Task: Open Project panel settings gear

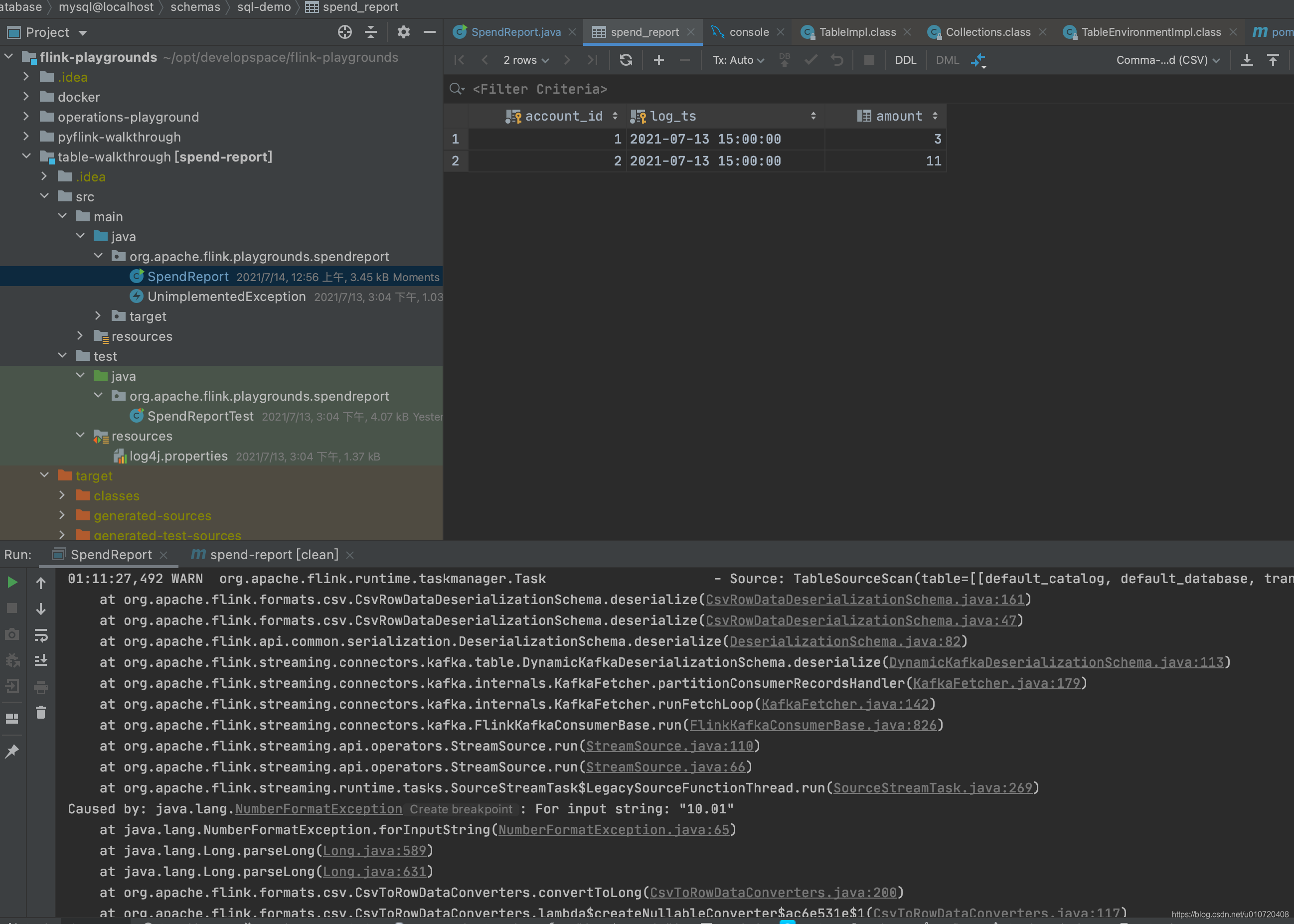Action: 403,32
